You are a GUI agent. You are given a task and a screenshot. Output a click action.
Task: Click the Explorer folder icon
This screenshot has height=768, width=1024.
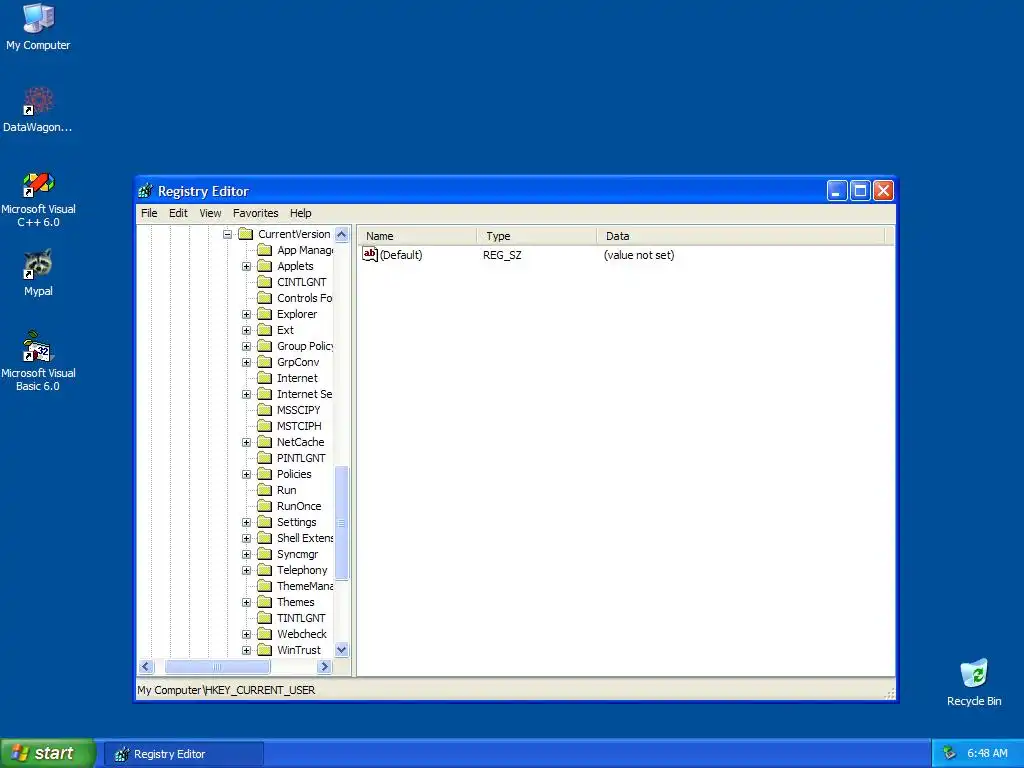[x=264, y=313]
